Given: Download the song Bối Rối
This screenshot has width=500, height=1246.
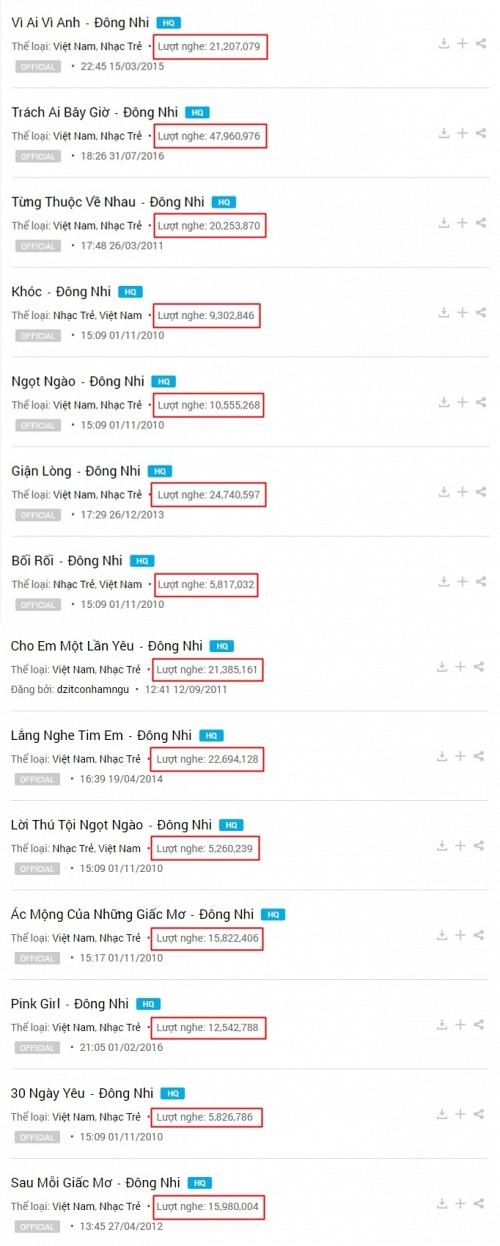Looking at the screenshot, I should pyautogui.click(x=443, y=581).
